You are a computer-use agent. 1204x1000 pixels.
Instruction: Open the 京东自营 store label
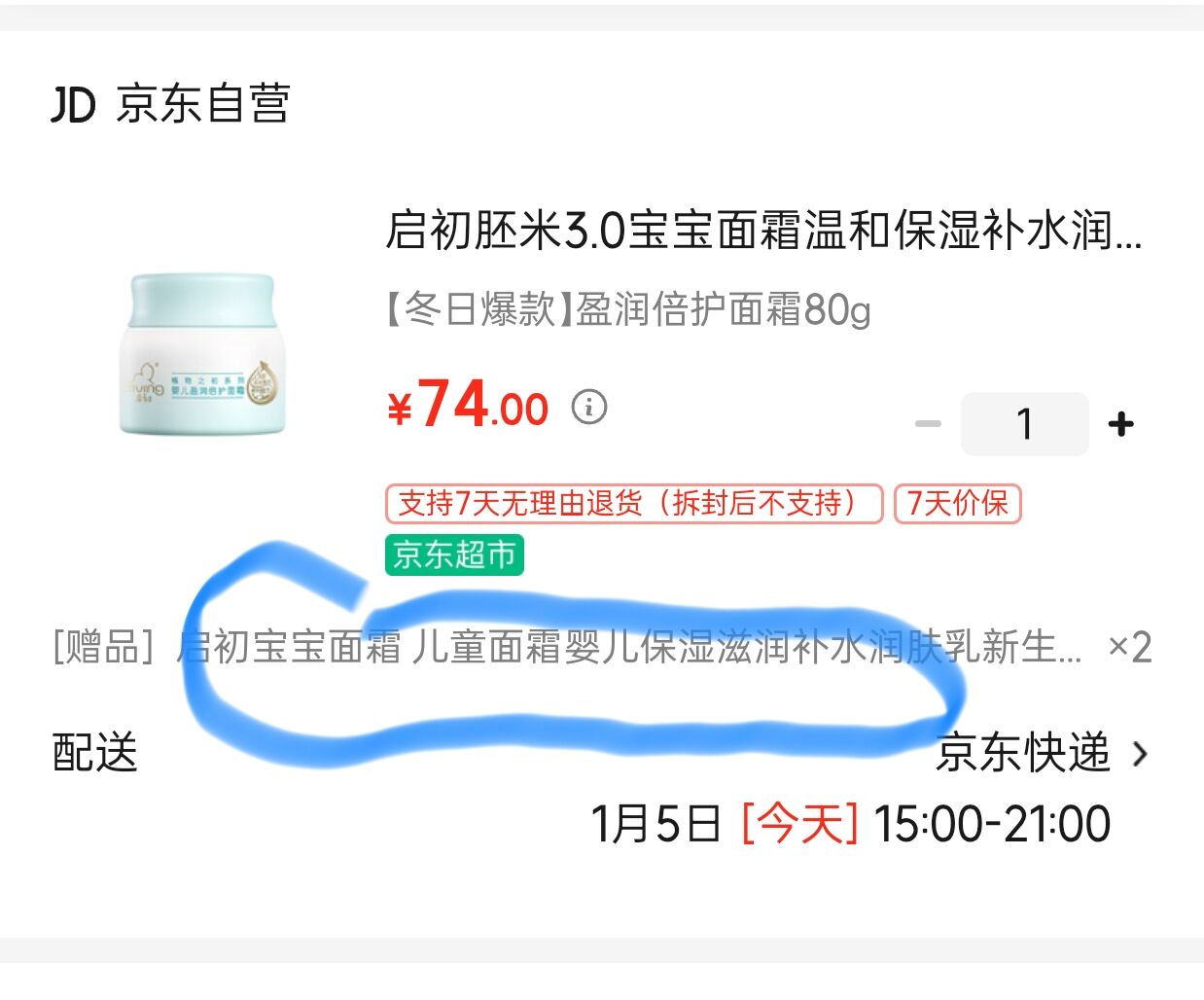[x=203, y=103]
